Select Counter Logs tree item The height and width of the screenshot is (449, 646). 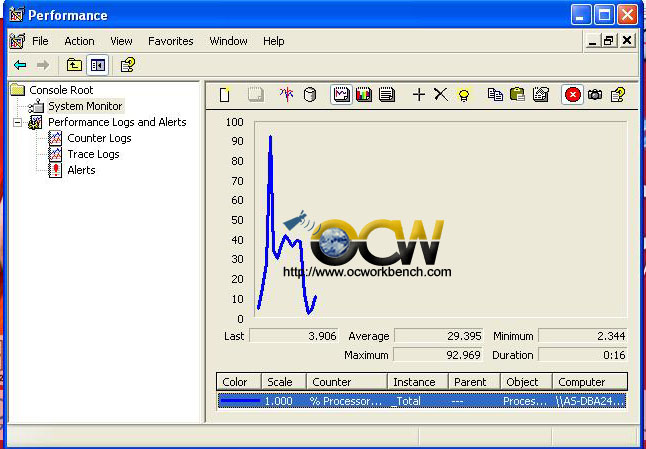(99, 138)
